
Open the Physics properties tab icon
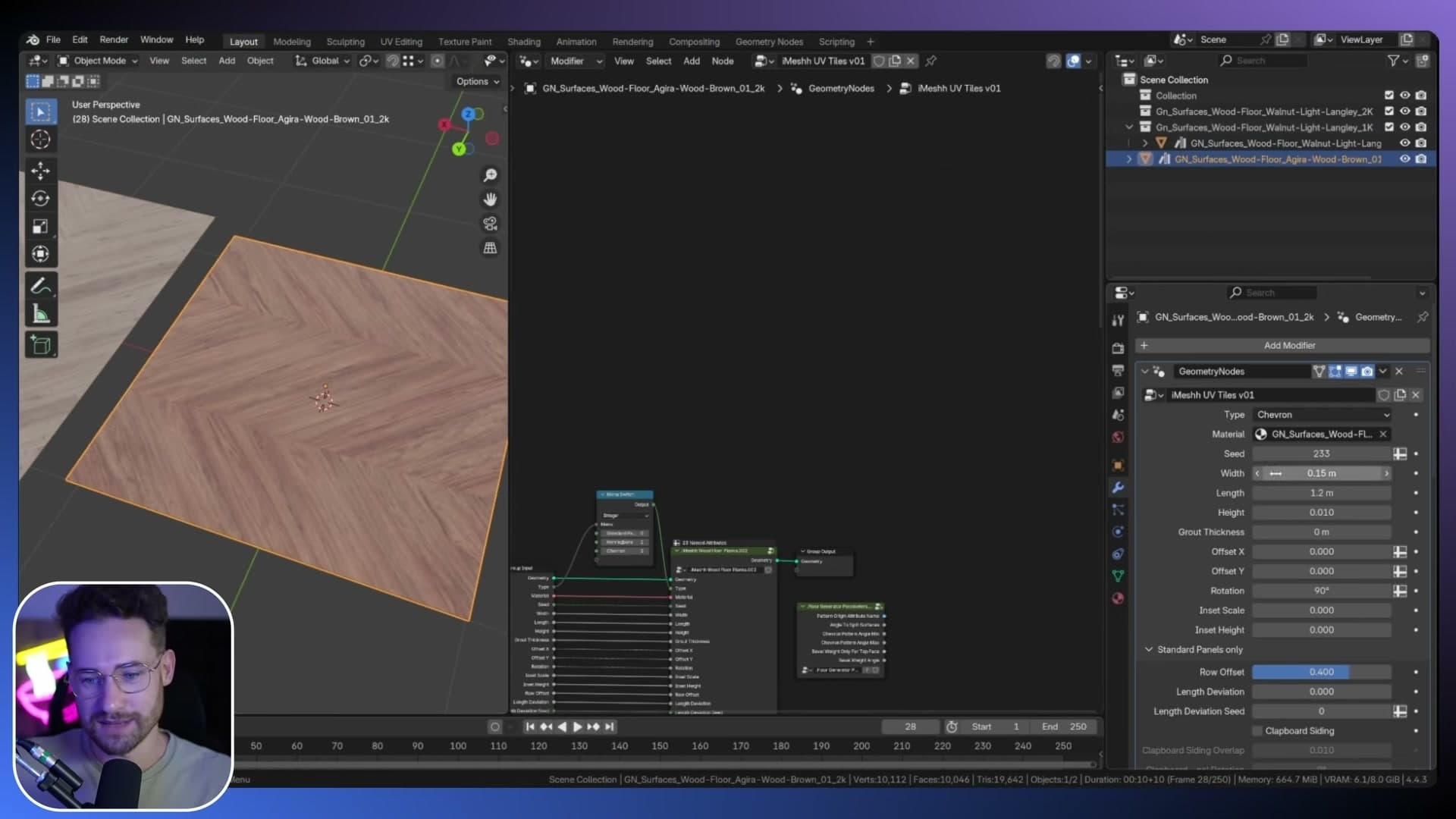tap(1118, 532)
